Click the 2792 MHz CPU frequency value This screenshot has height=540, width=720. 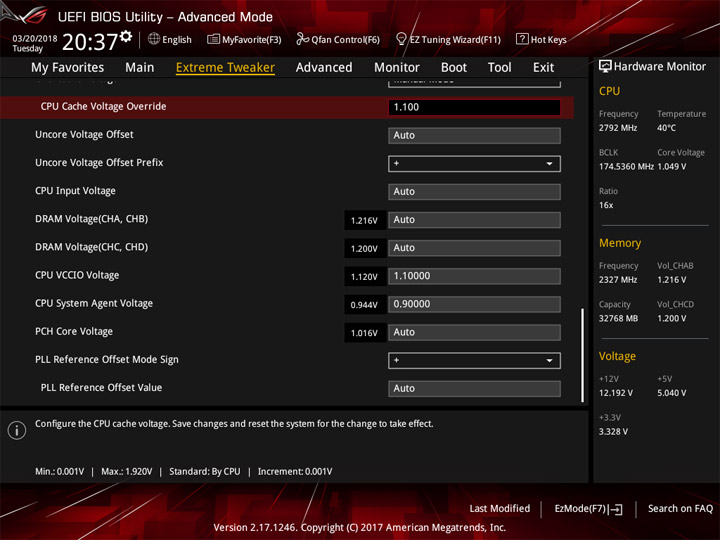618,128
